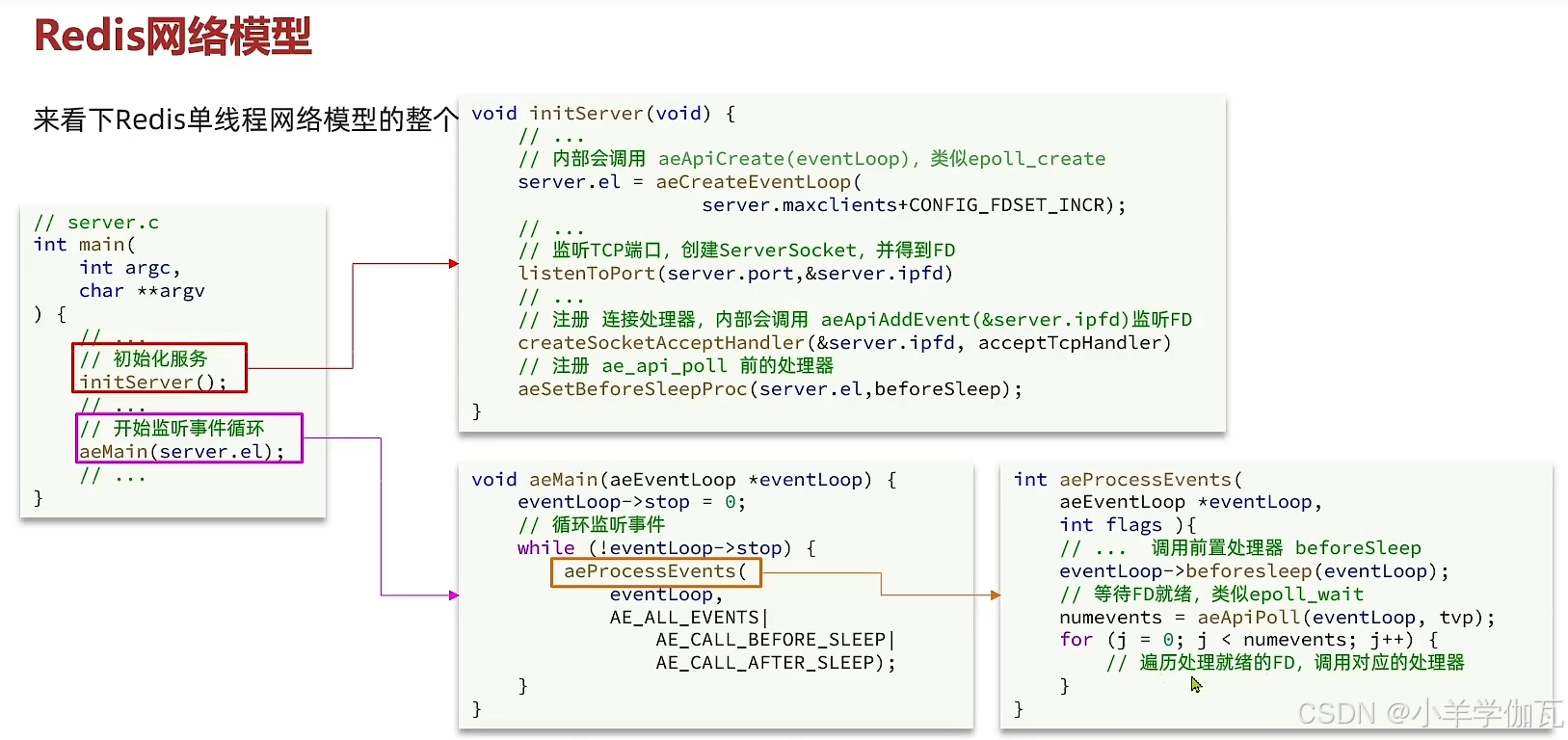
Task: Click the "AE_CALL_BEFORE_SLEEP|" flag line
Action: point(776,640)
